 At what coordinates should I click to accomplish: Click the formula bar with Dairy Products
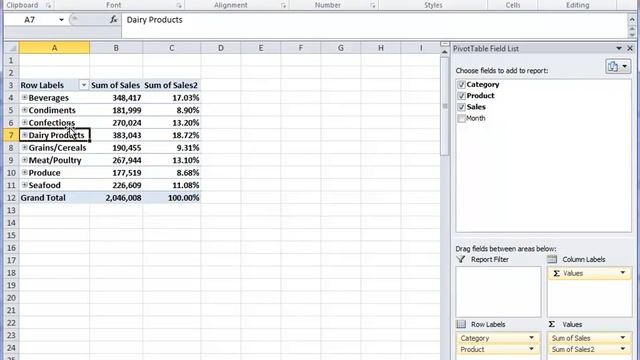[x=373, y=25]
